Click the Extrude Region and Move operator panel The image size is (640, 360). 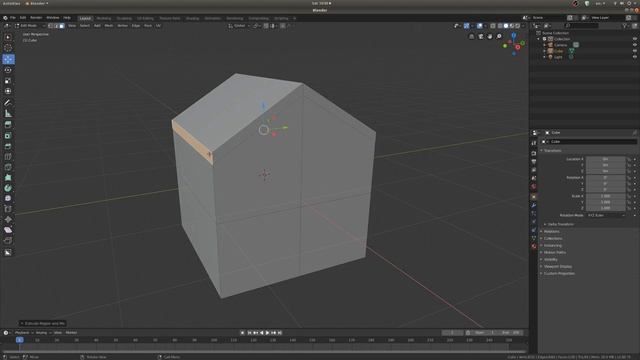coord(43,323)
